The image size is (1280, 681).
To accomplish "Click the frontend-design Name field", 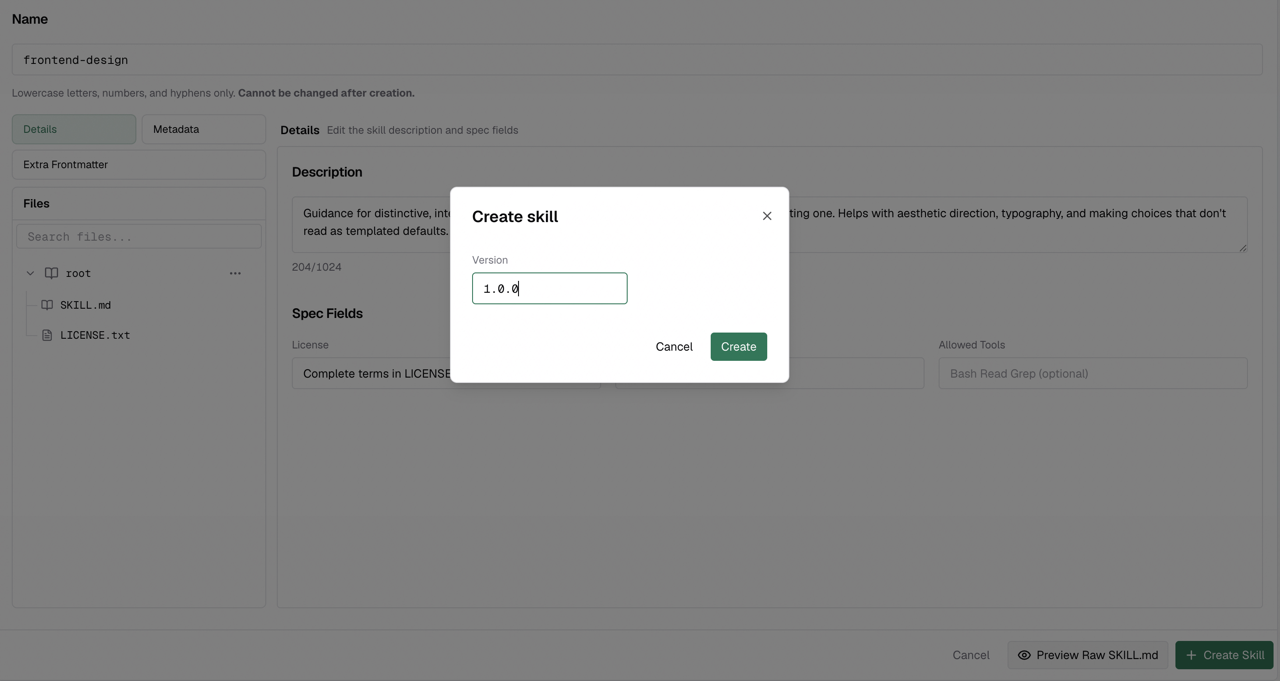I will (637, 60).
